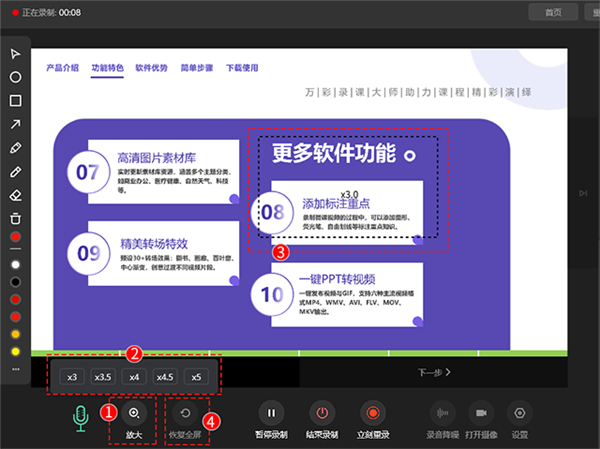Toggle 录音降噪 noise reduction

441,412
